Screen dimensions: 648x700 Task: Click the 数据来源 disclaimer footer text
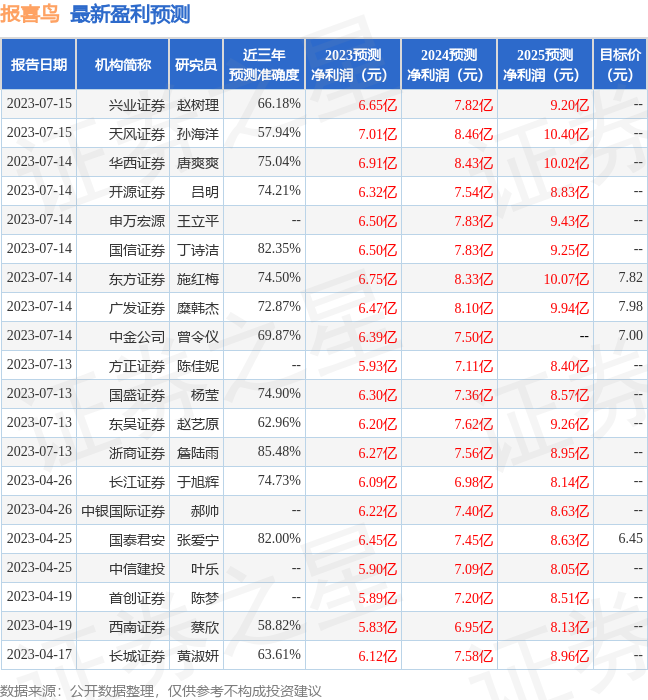click(161, 691)
